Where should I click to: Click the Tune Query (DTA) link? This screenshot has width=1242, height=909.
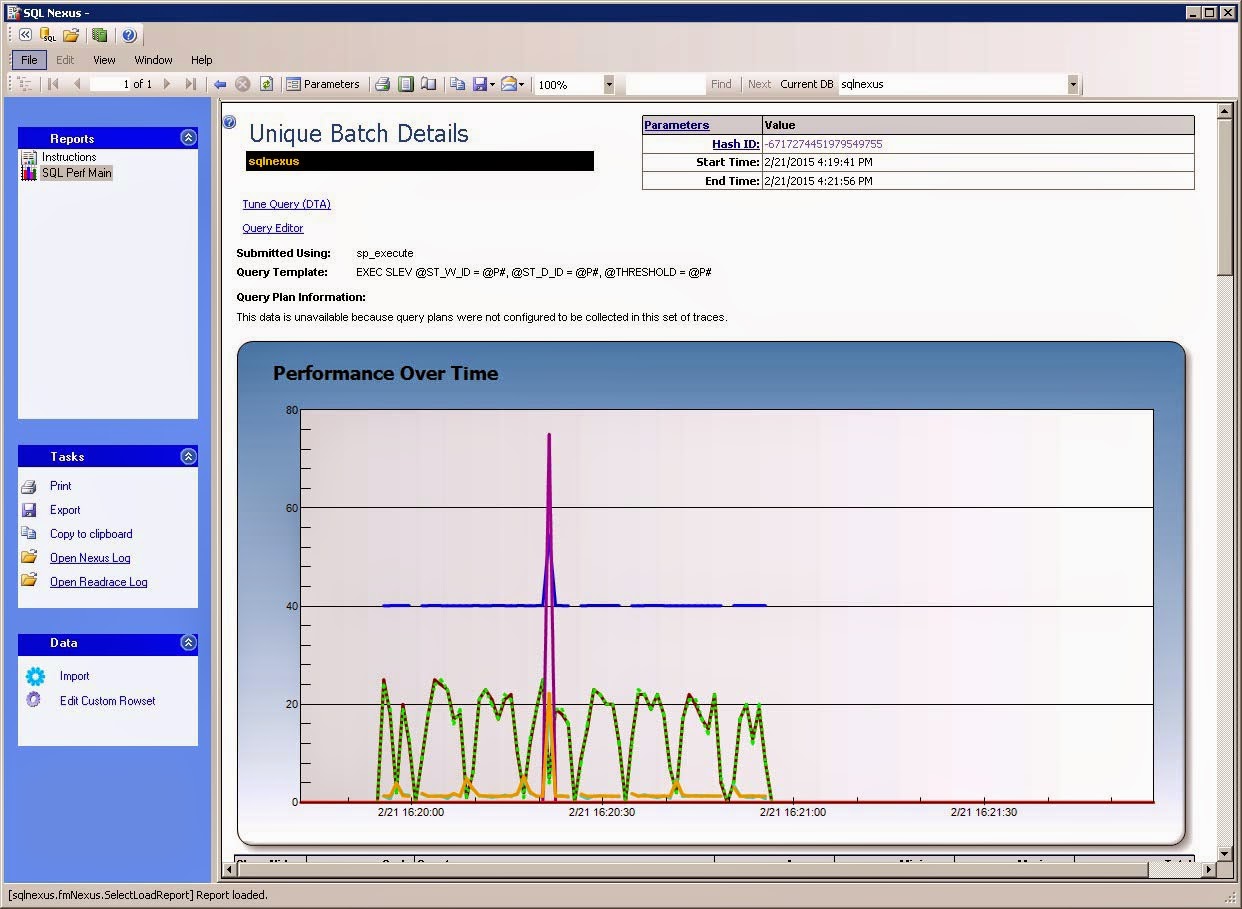(286, 204)
